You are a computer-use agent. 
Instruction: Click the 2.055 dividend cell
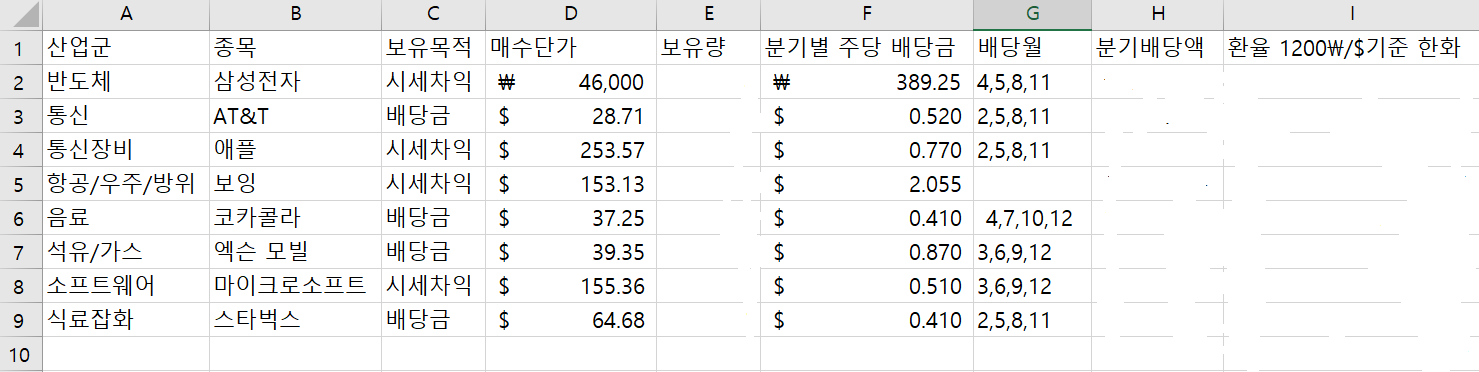pos(866,183)
